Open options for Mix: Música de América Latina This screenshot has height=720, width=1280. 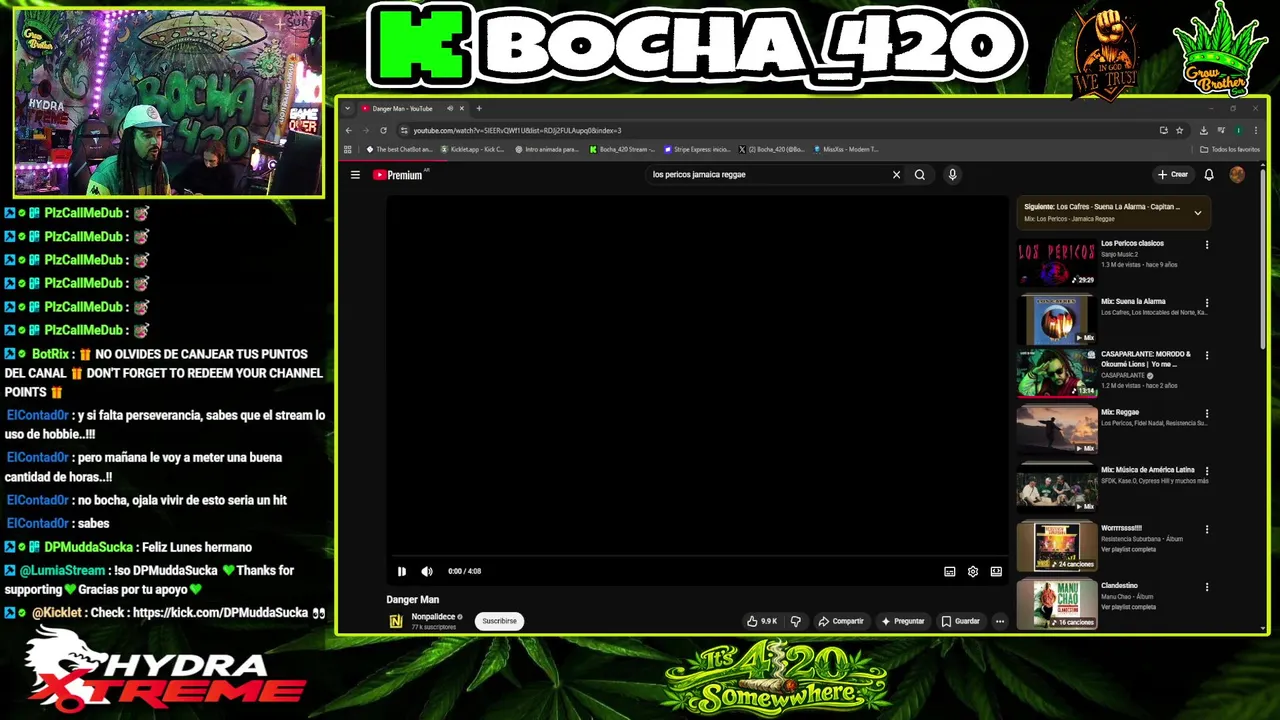(x=1207, y=471)
